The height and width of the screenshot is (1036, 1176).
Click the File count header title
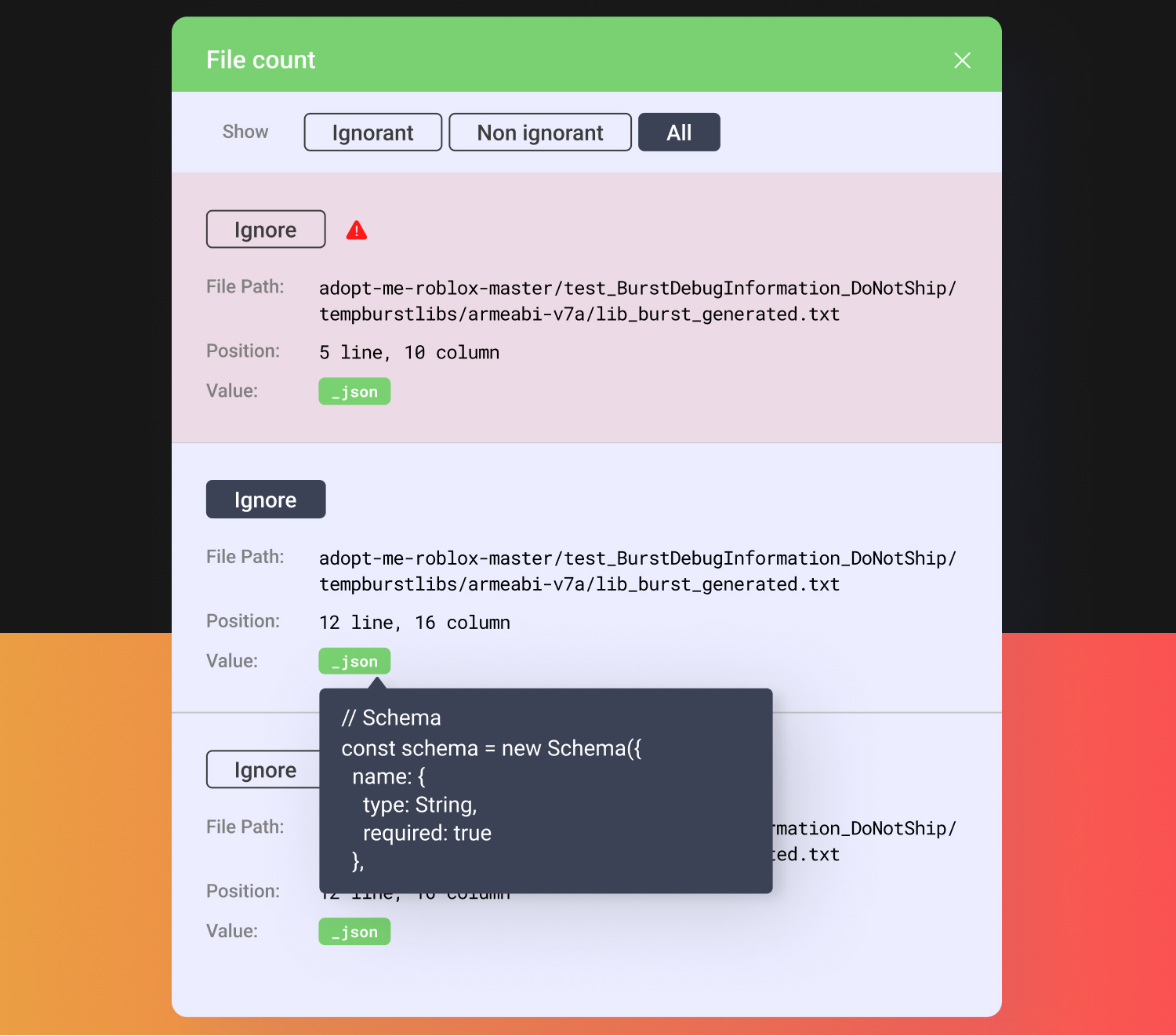click(260, 60)
